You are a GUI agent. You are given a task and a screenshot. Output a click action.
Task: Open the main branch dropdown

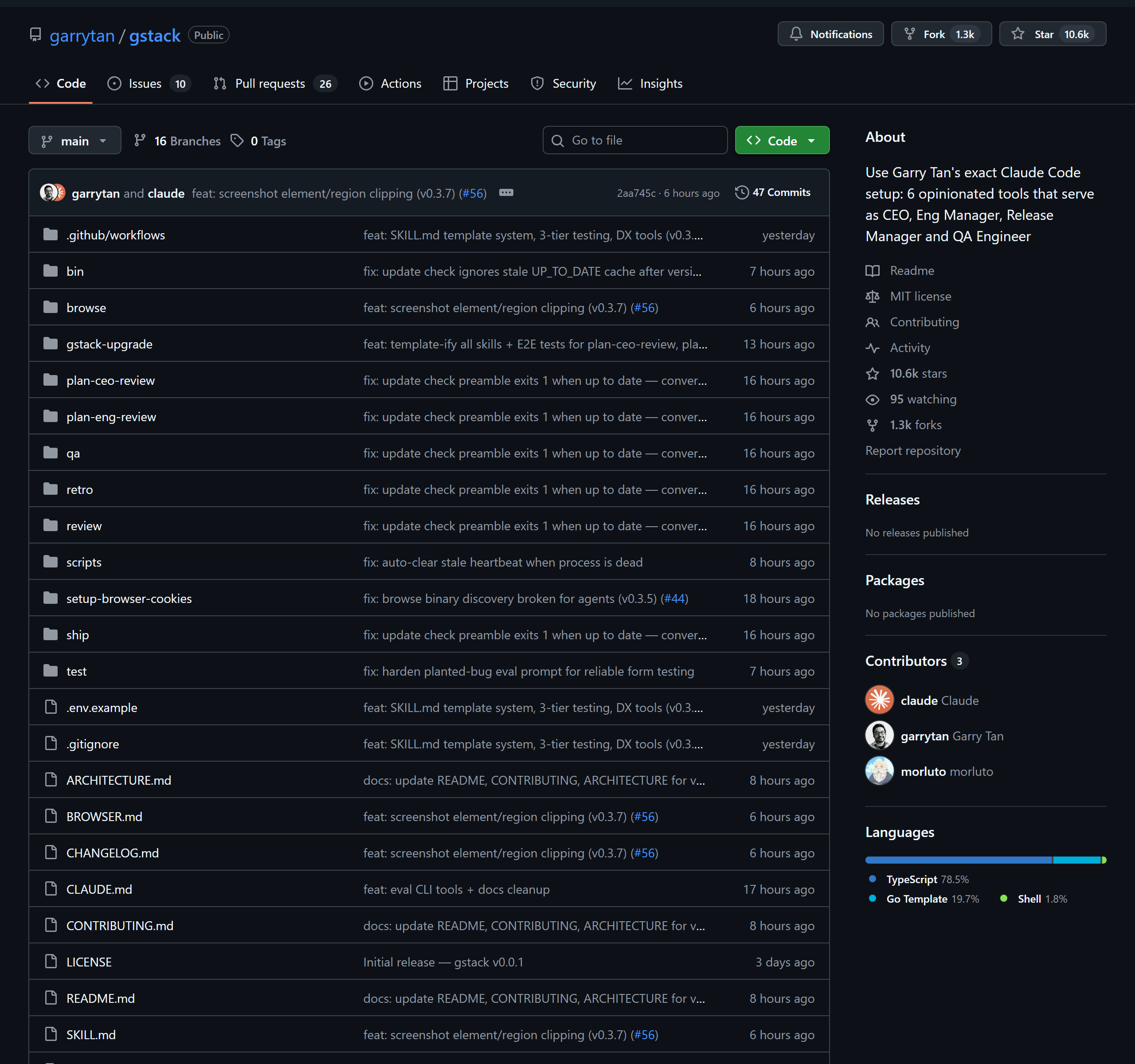click(x=75, y=141)
